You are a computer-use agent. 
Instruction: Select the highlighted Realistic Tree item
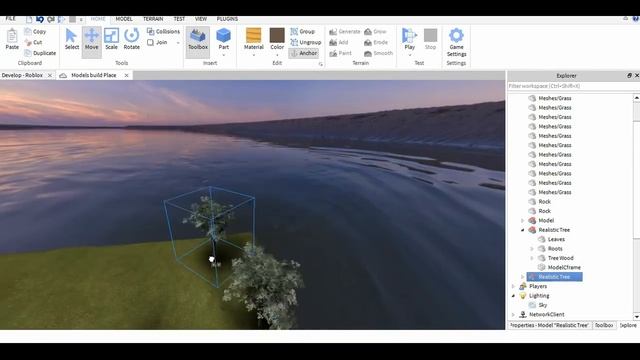[x=554, y=277]
